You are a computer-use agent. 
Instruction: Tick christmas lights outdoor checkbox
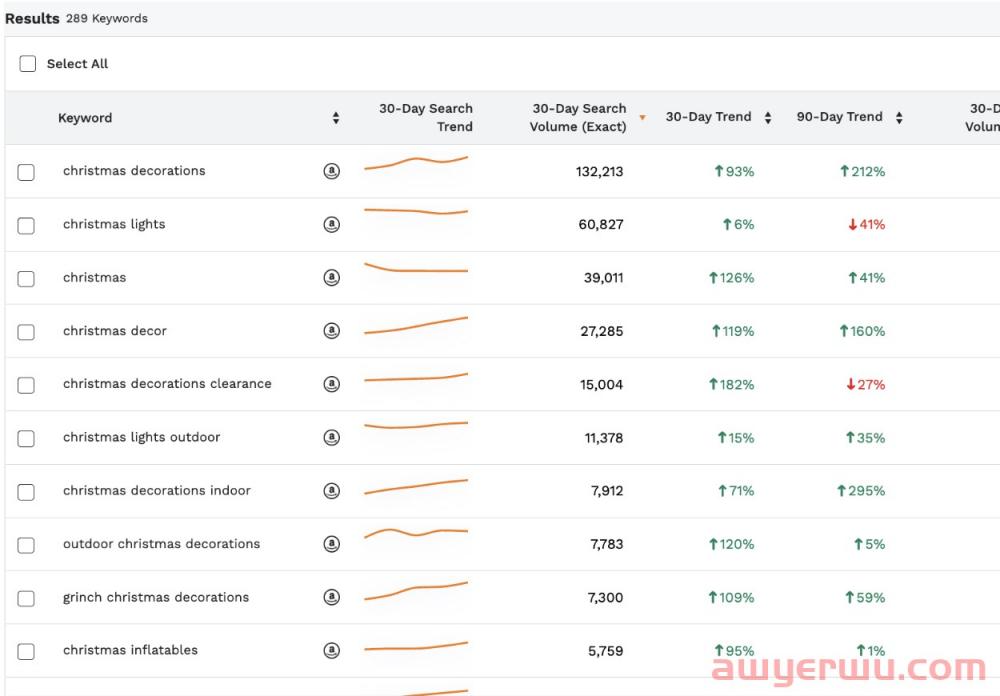26,439
